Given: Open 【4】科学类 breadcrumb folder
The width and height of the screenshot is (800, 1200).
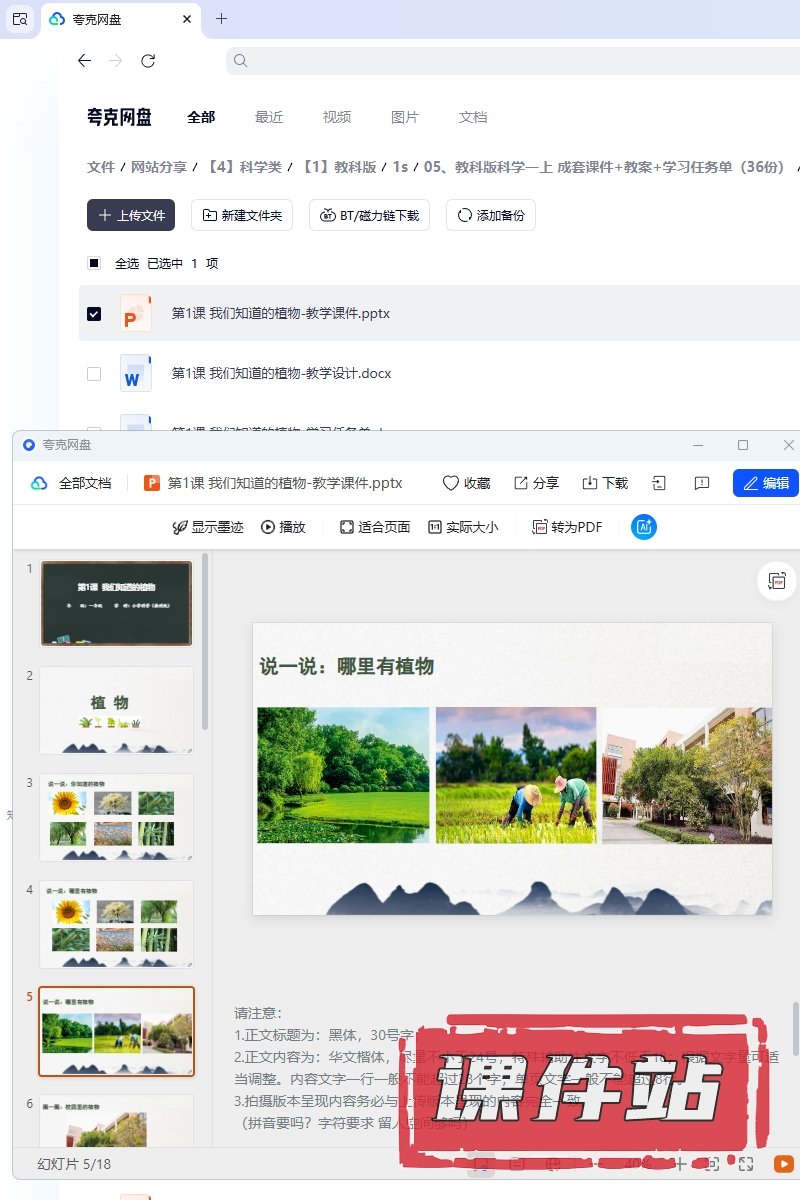Looking at the screenshot, I should pyautogui.click(x=245, y=167).
